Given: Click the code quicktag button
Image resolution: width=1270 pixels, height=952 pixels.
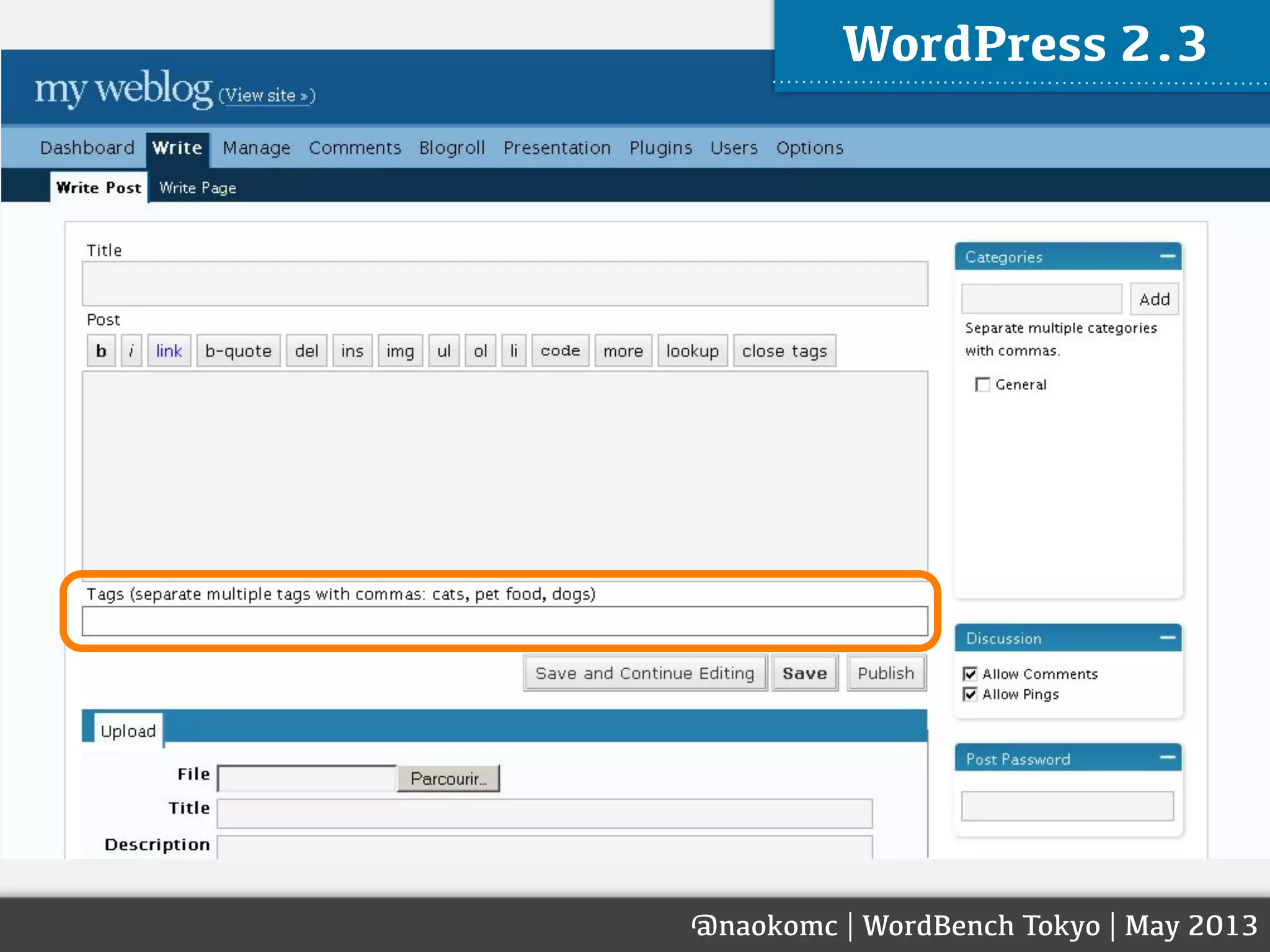Looking at the screenshot, I should pos(560,351).
